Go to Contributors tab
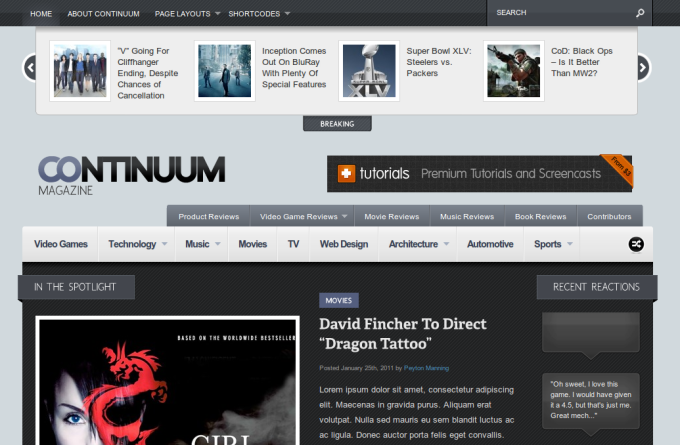 [x=609, y=216]
